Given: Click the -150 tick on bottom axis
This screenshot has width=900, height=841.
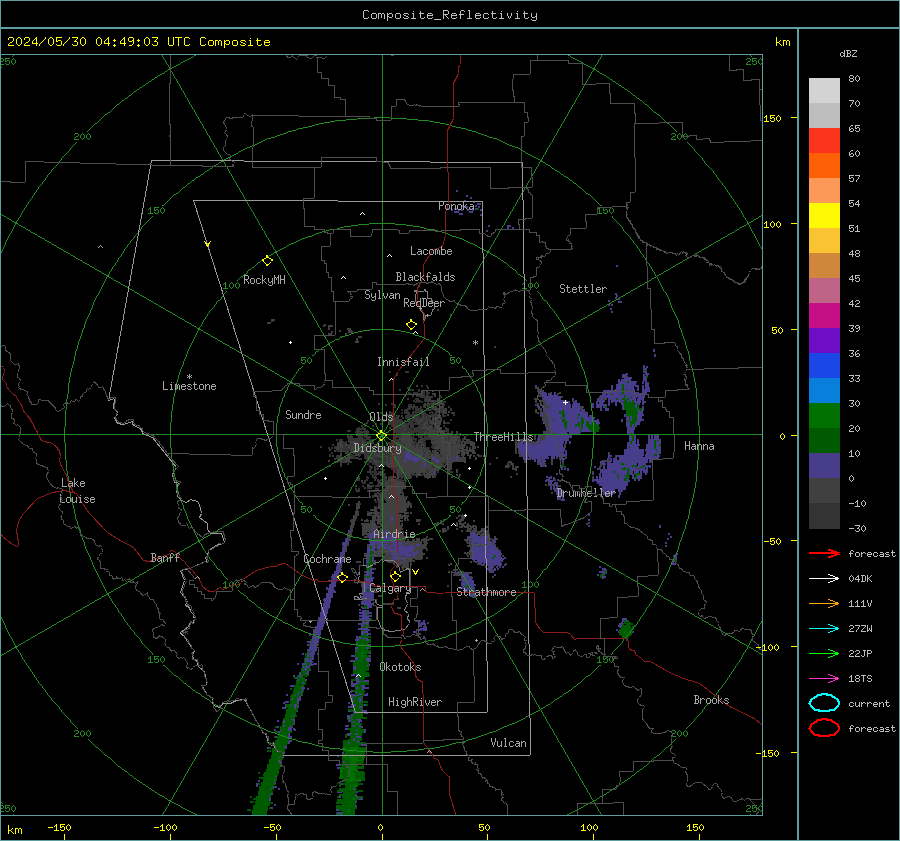Looking at the screenshot, I should (59, 827).
